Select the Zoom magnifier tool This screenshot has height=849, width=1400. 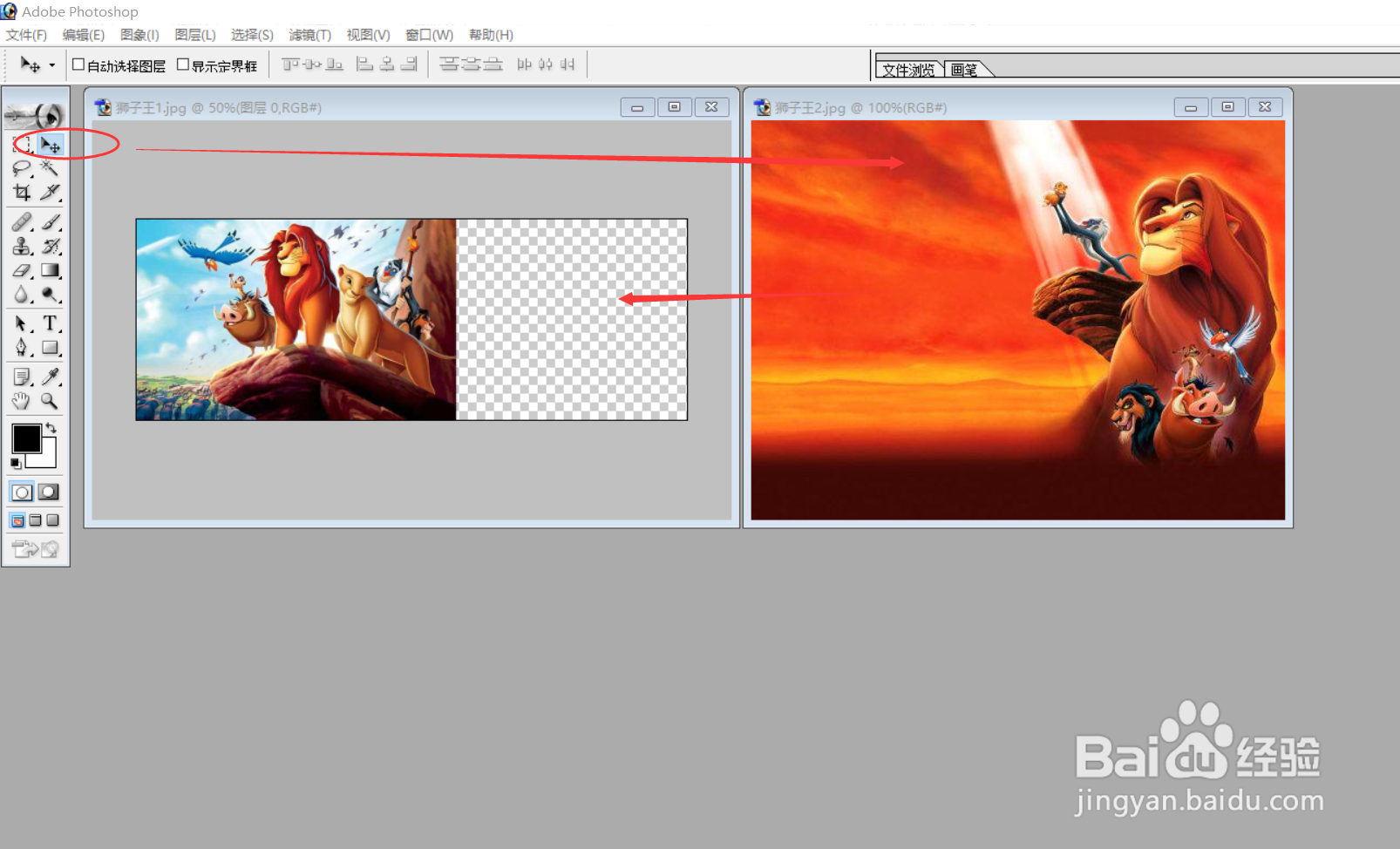pyautogui.click(x=51, y=401)
